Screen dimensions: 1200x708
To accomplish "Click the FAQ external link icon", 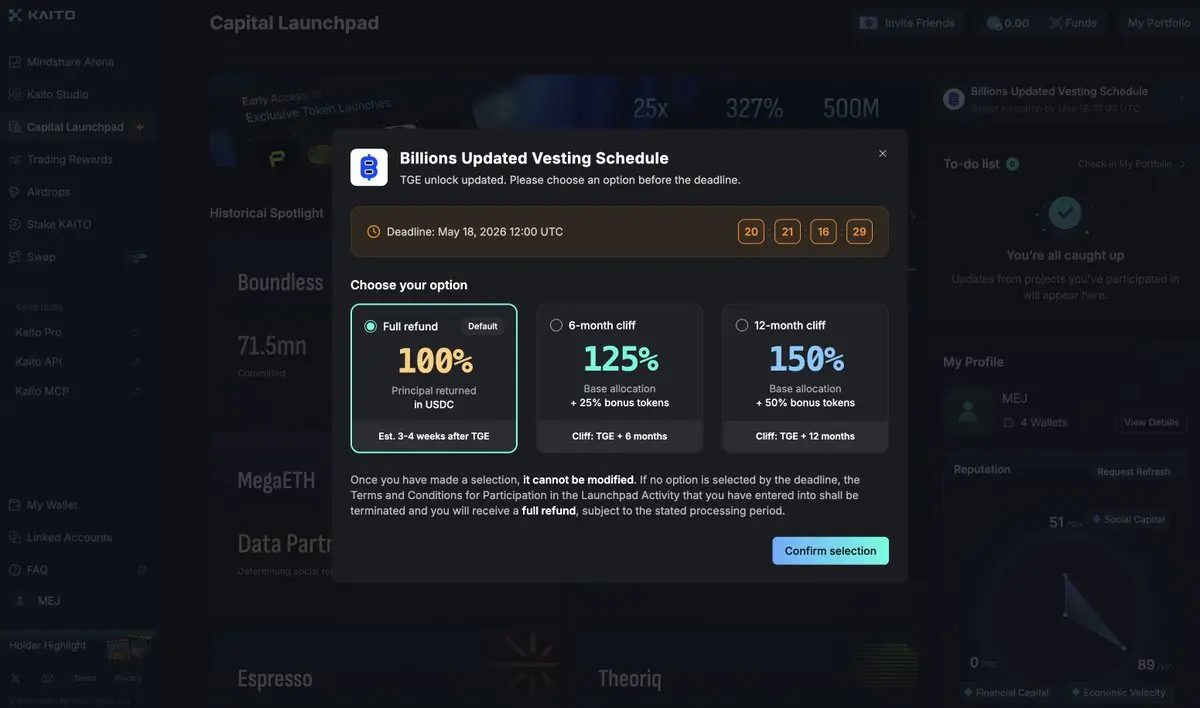I will pyautogui.click(x=141, y=570).
